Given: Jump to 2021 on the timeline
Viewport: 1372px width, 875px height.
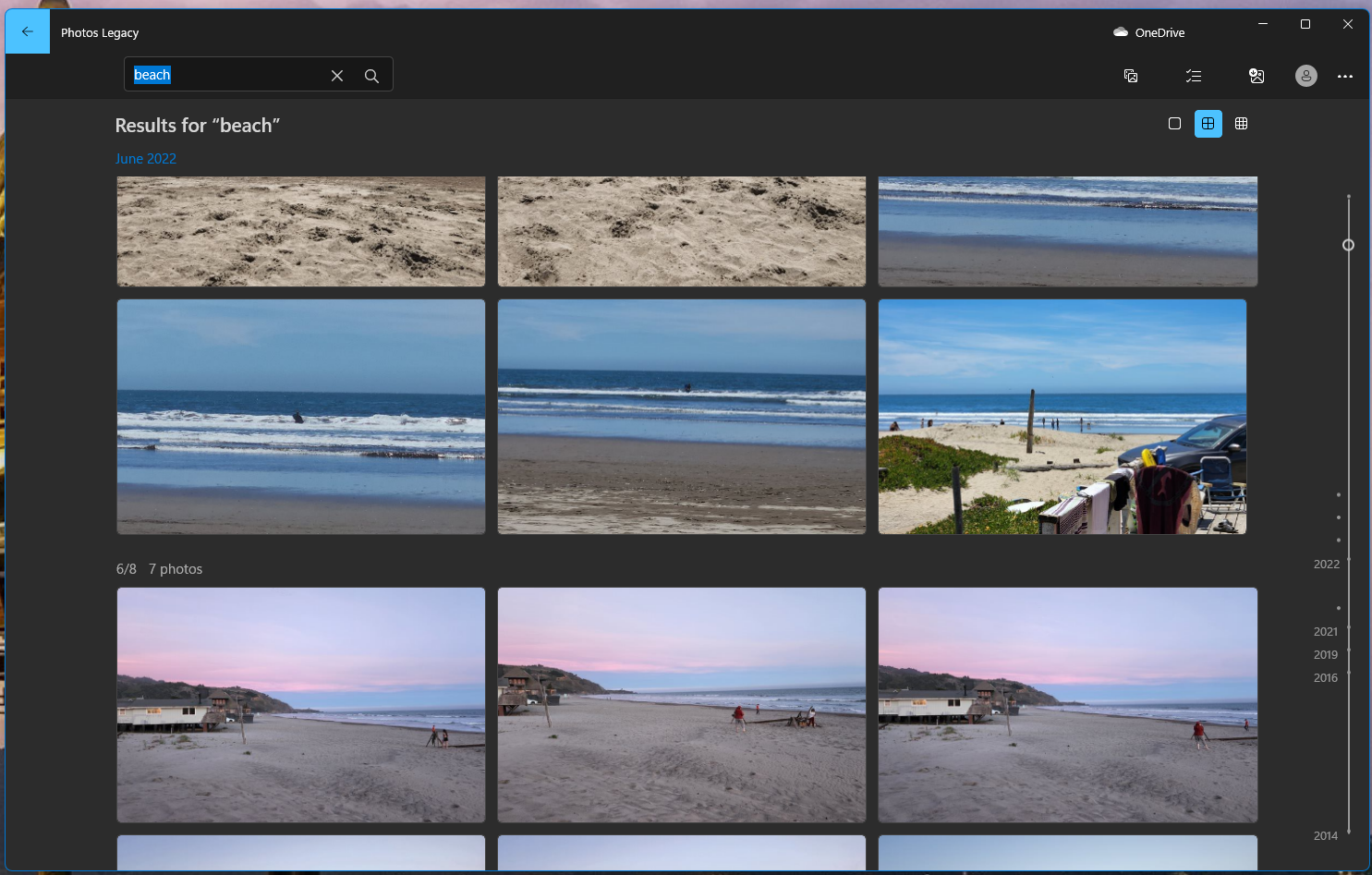Looking at the screenshot, I should pos(1325,632).
